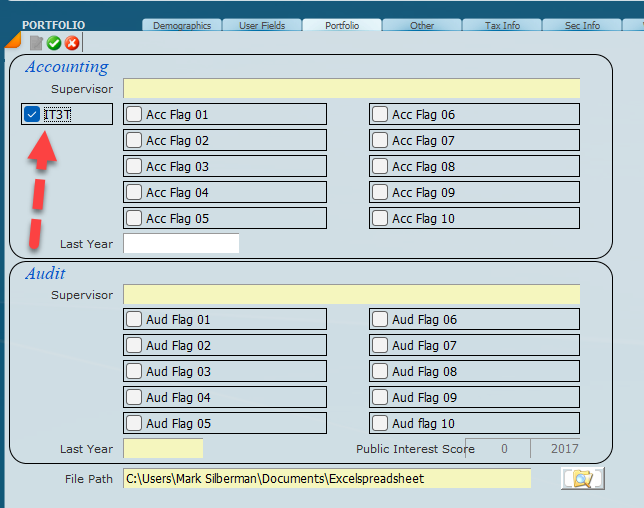Check the Aud Flag 07 box
The image size is (644, 508).
tap(380, 346)
